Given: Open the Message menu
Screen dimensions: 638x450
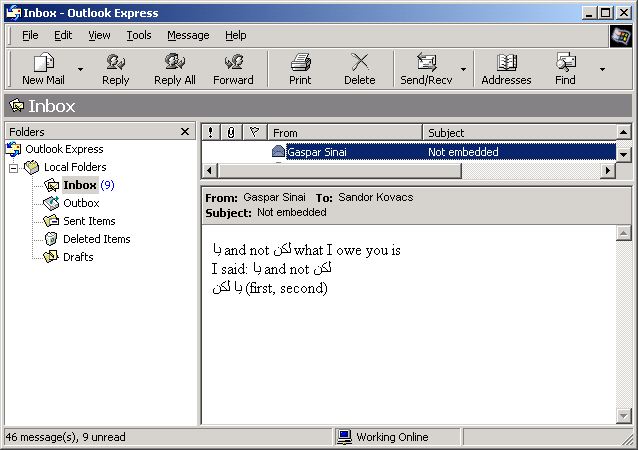Looking at the screenshot, I should tap(188, 35).
